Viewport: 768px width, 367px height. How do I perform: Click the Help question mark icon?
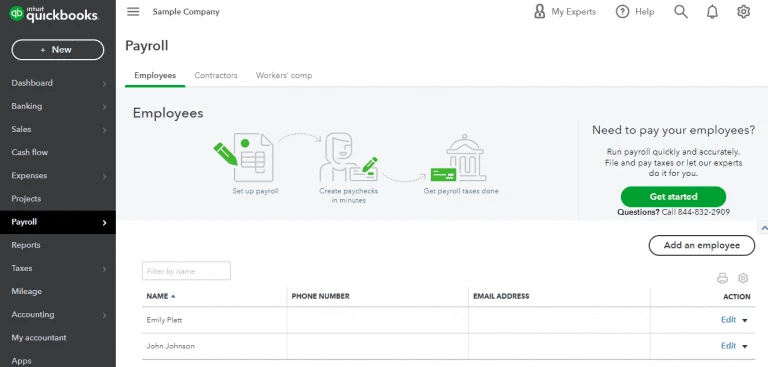point(622,12)
